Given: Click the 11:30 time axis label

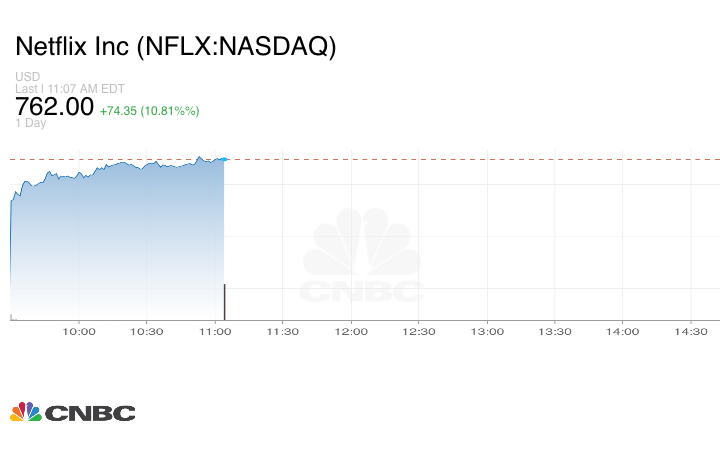Looking at the screenshot, I should point(283,331).
